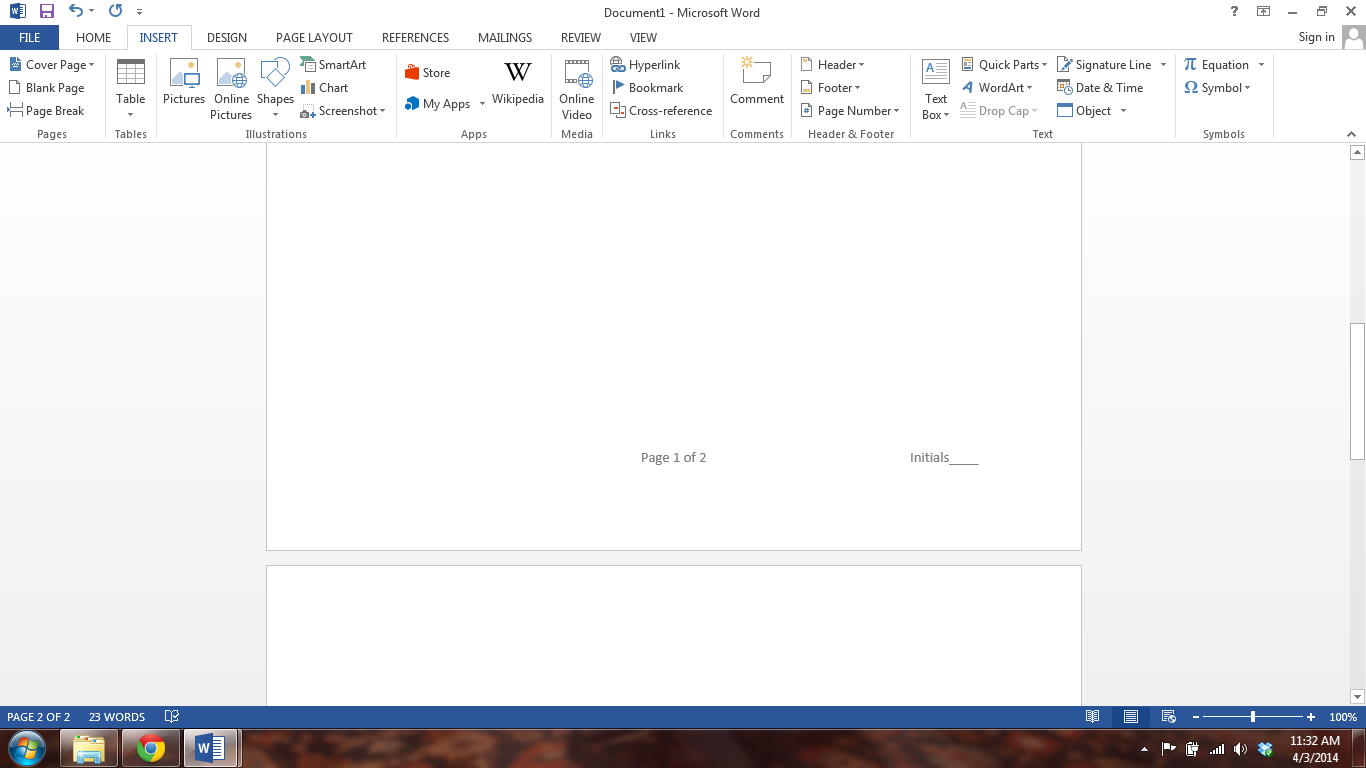Viewport: 1366px width, 768px height.
Task: Expand the Equation dropdown arrow
Action: 1261,64
